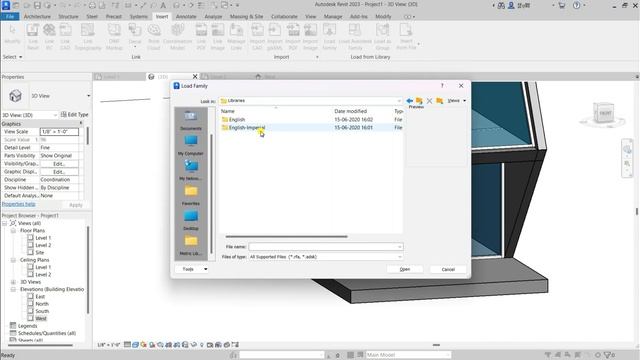Toggle the Level 2 floor plan box

[x=31, y=245]
